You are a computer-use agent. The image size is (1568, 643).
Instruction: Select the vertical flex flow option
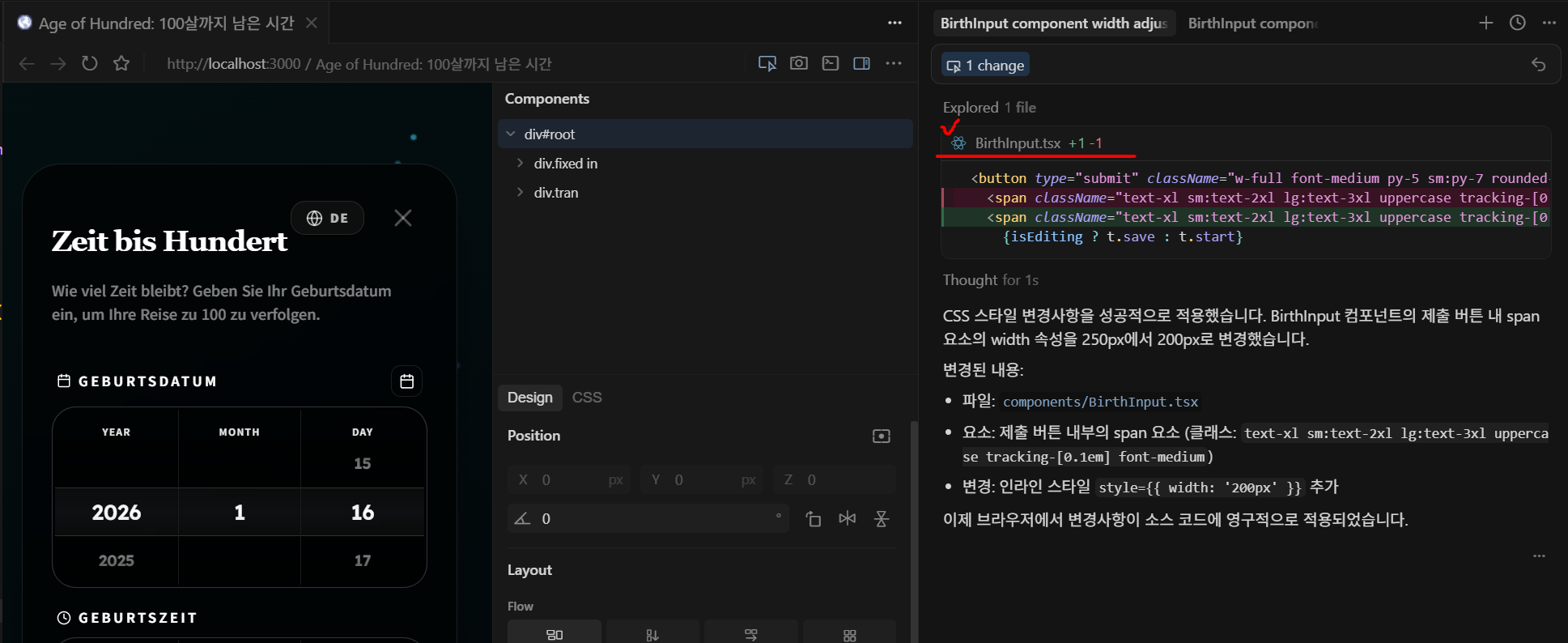(x=652, y=633)
